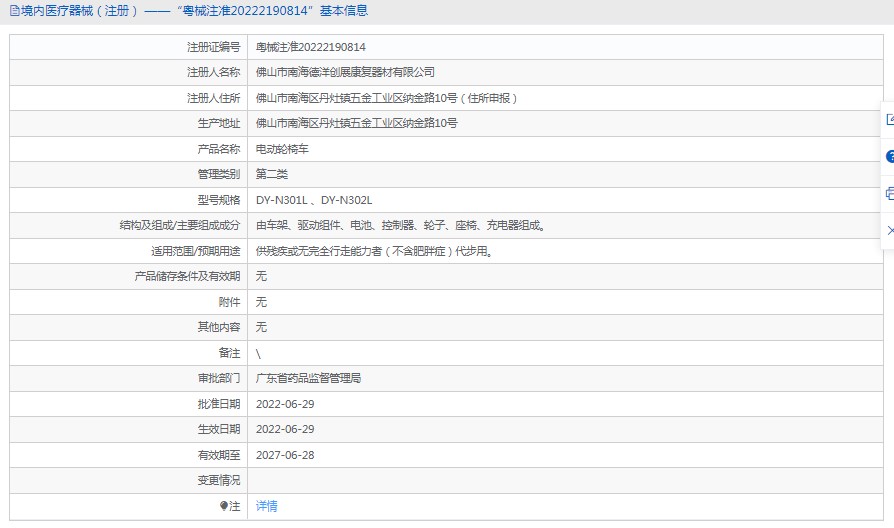Screen dimensions: 894x528
Task: Click the 生产地址 address value
Action: [x=356, y=123]
